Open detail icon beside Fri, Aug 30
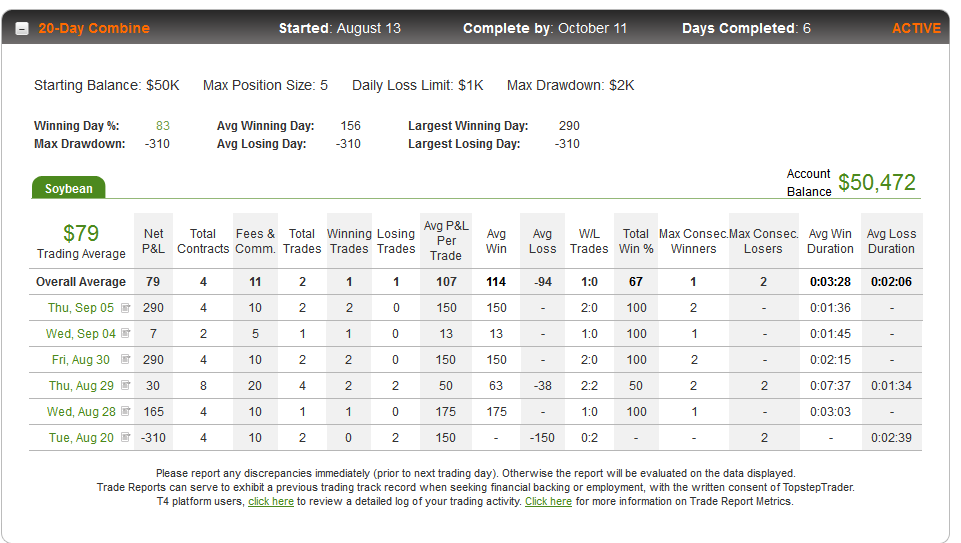 coord(126,359)
